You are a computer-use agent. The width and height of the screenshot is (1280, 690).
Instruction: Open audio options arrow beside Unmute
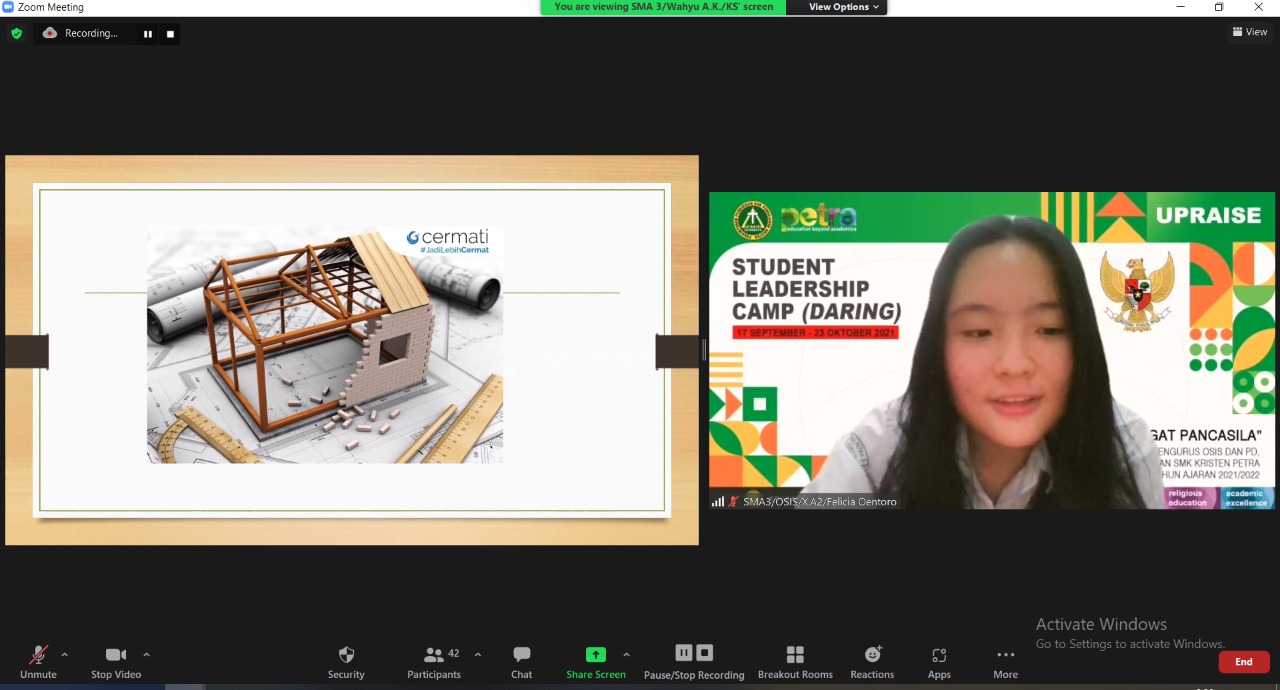tap(65, 655)
